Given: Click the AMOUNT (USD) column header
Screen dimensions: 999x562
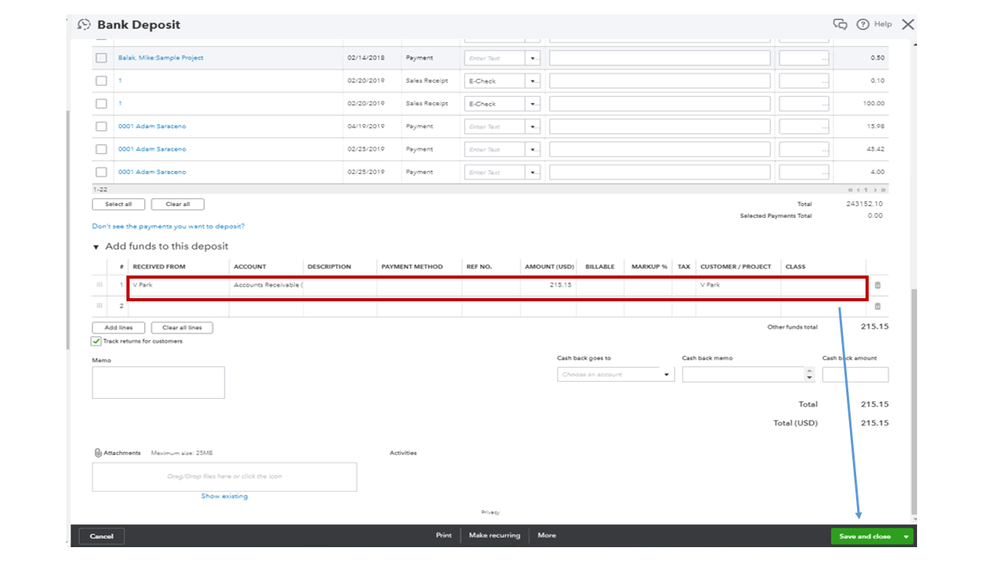Looking at the screenshot, I should (549, 266).
